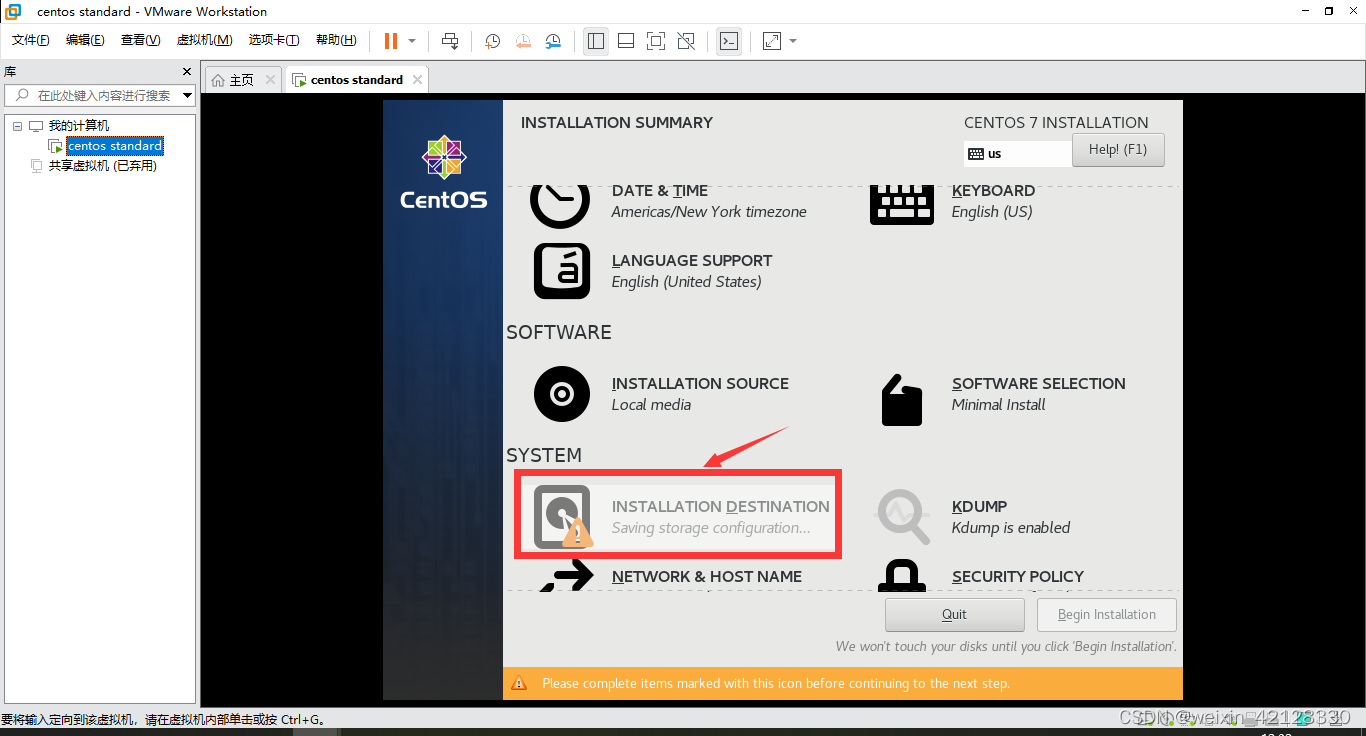Image resolution: width=1366 pixels, height=736 pixels.
Task: Open the snapshot manager
Action: click(553, 41)
